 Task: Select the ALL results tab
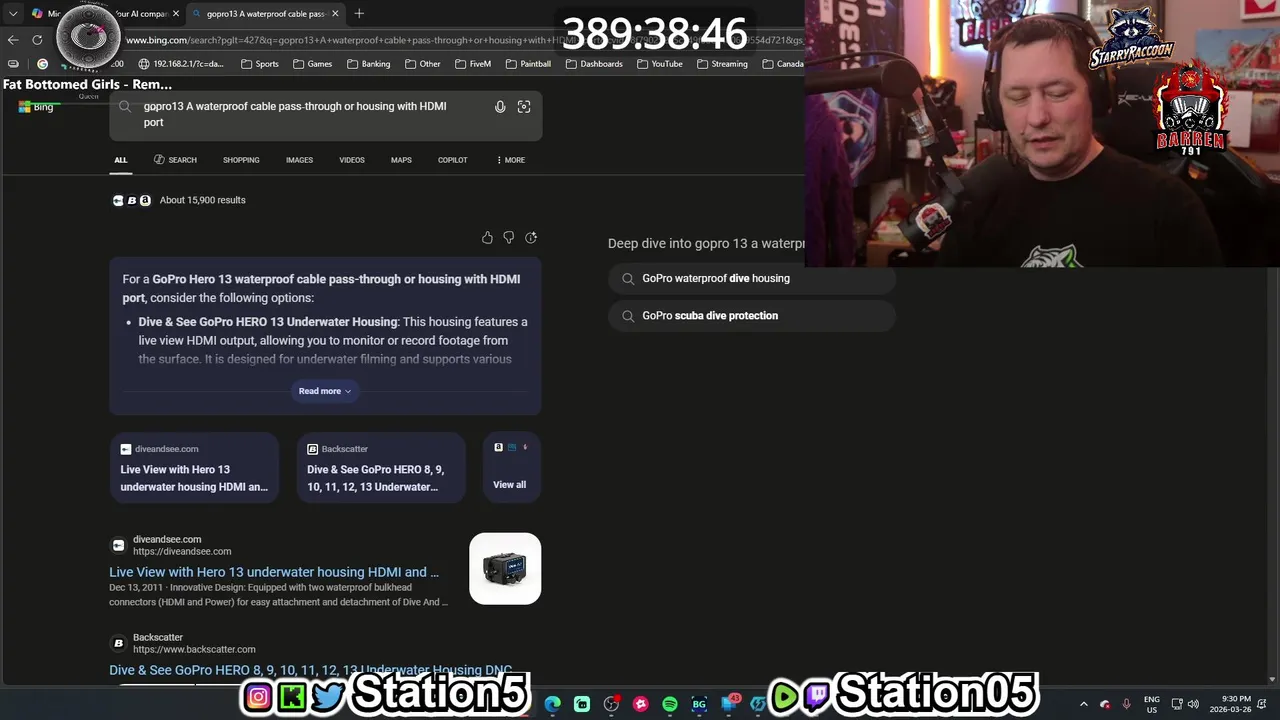pyautogui.click(x=121, y=160)
